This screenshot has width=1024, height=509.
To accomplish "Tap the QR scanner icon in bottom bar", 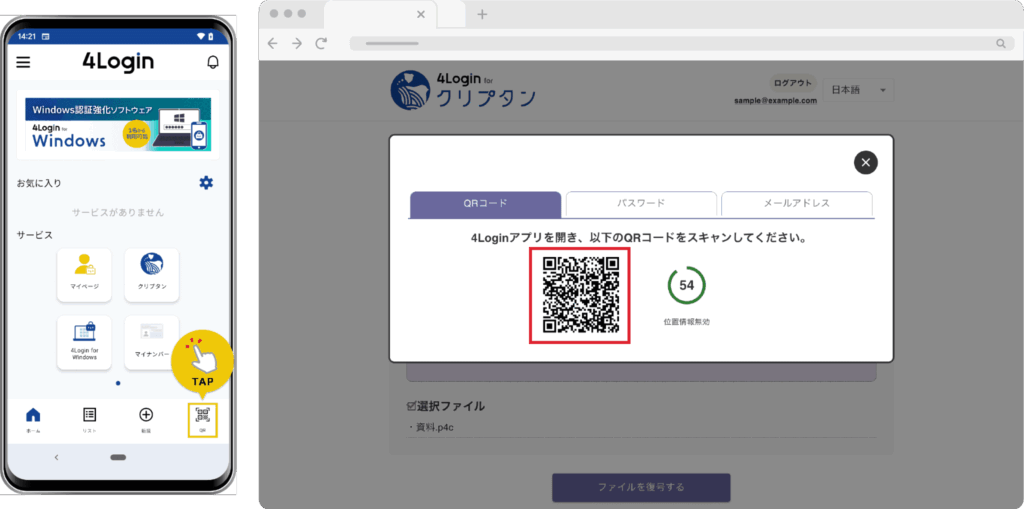I will pos(203,419).
